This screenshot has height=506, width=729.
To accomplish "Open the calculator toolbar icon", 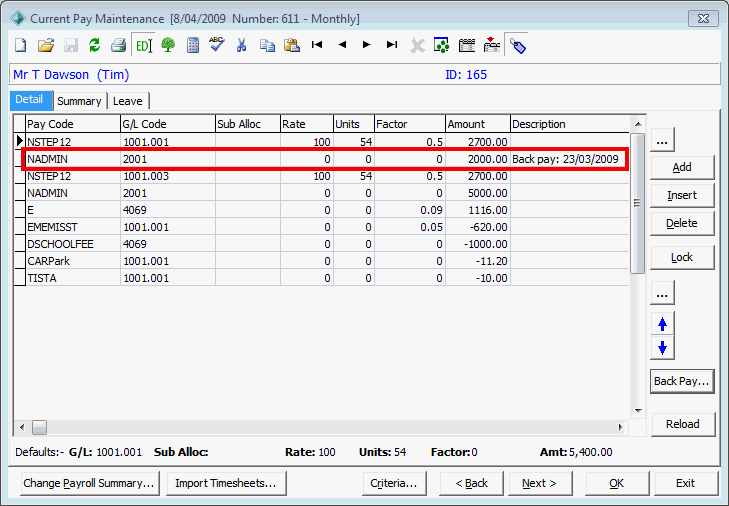I will [x=192, y=46].
